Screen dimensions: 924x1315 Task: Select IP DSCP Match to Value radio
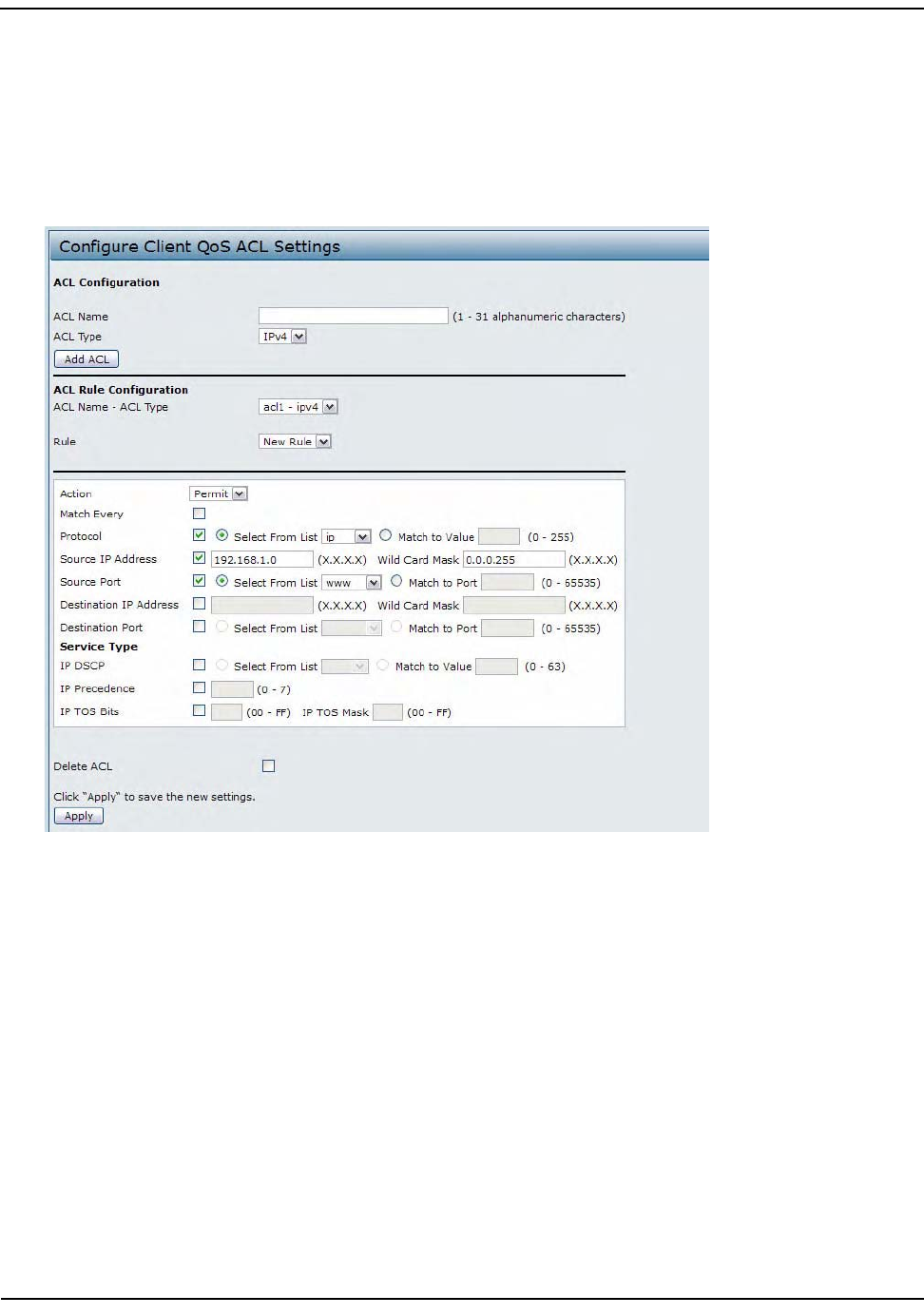coord(383,665)
